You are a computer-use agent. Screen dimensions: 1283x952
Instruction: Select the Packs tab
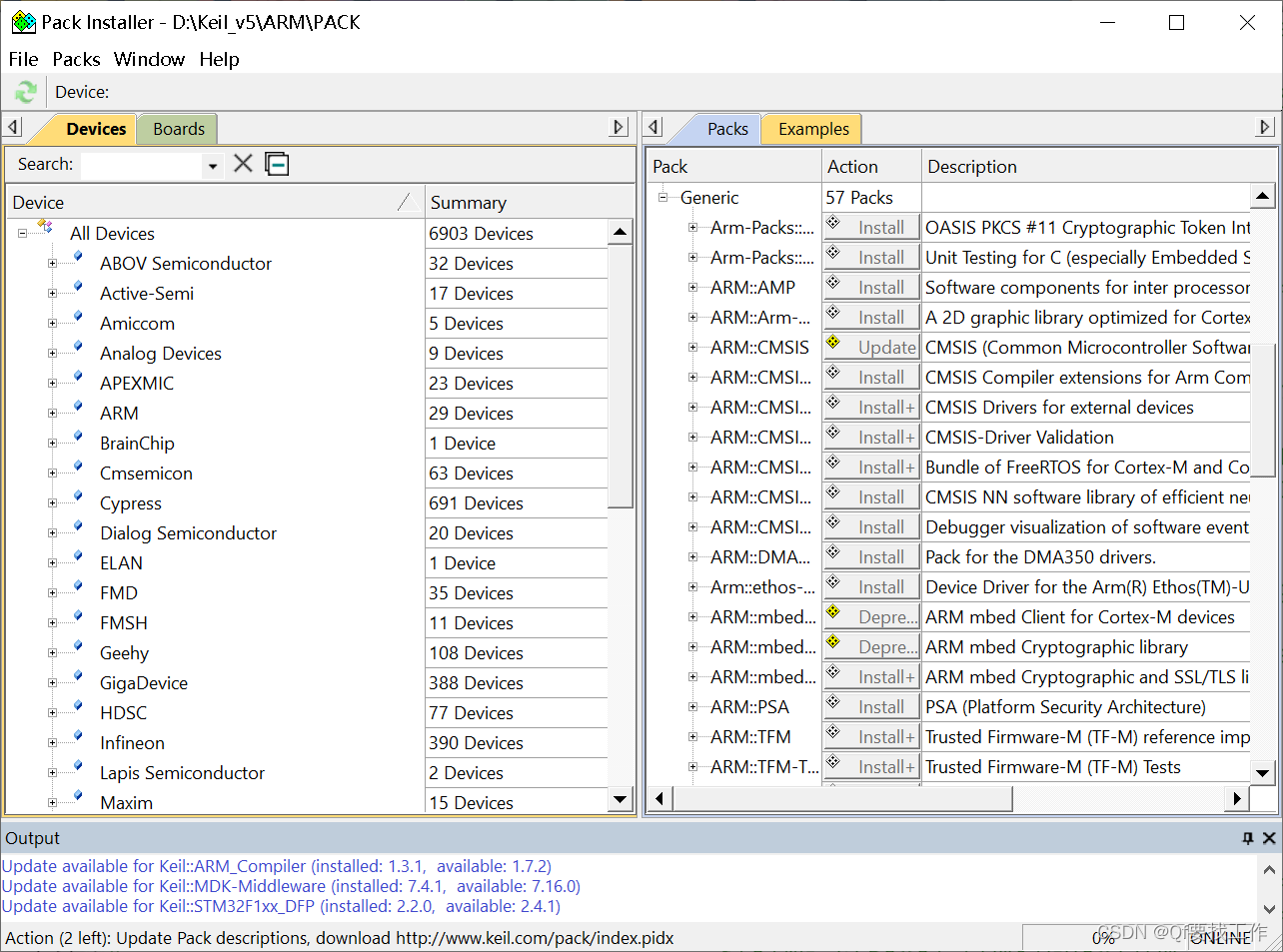pyautogui.click(x=727, y=129)
